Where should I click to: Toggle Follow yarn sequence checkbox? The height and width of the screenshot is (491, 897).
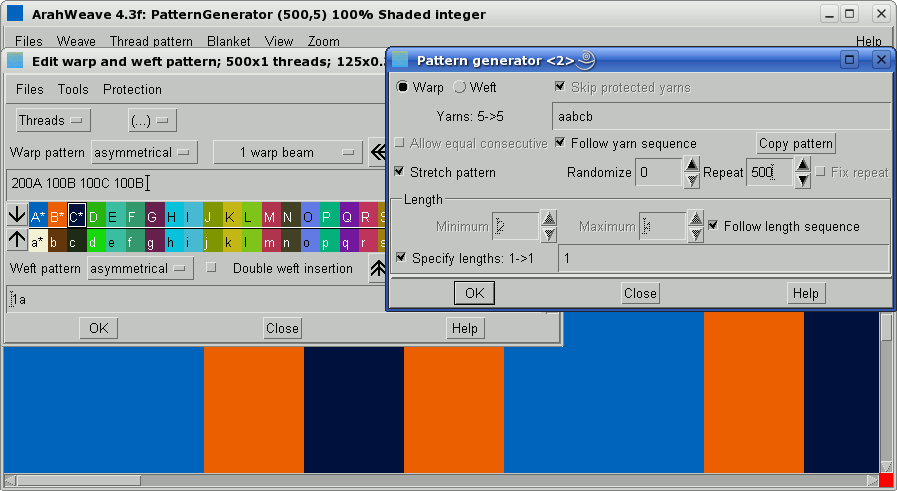[560, 142]
